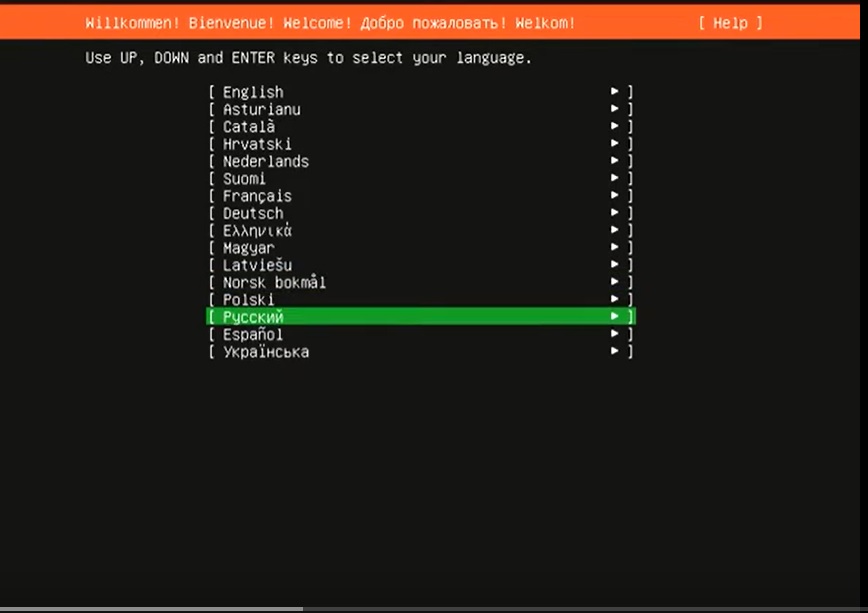
Task: Select Polski from the language list
Action: [421, 300]
